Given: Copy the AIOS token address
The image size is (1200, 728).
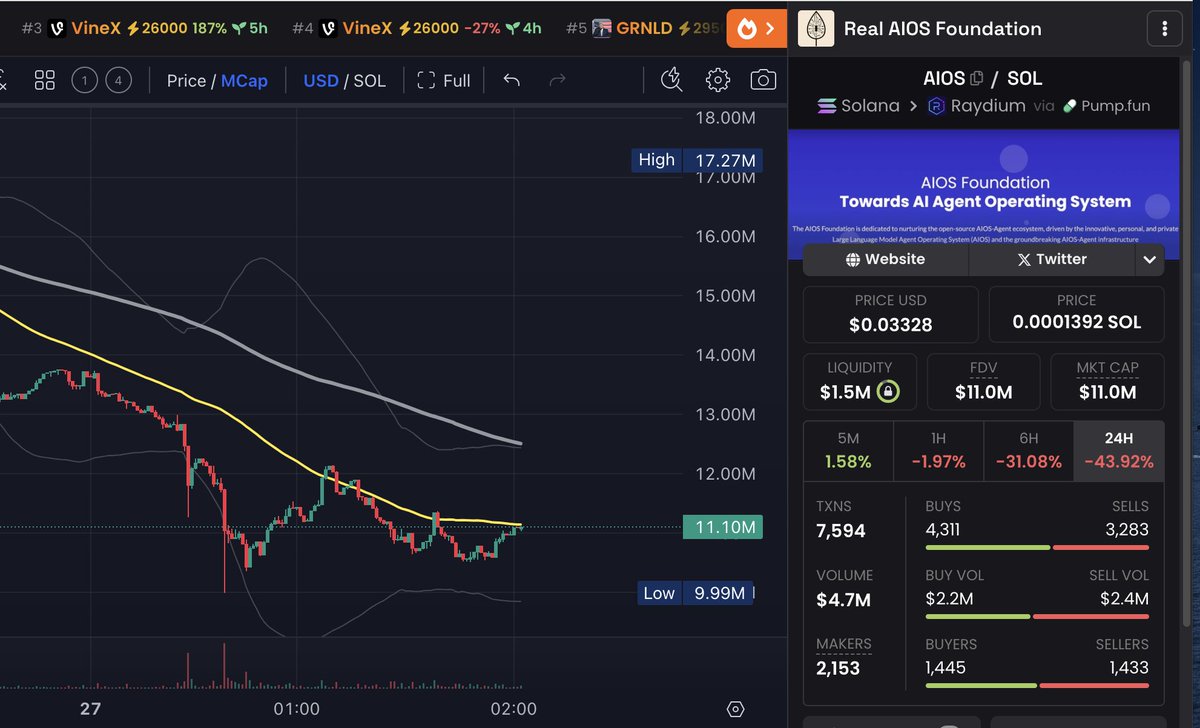Looking at the screenshot, I should [976, 78].
